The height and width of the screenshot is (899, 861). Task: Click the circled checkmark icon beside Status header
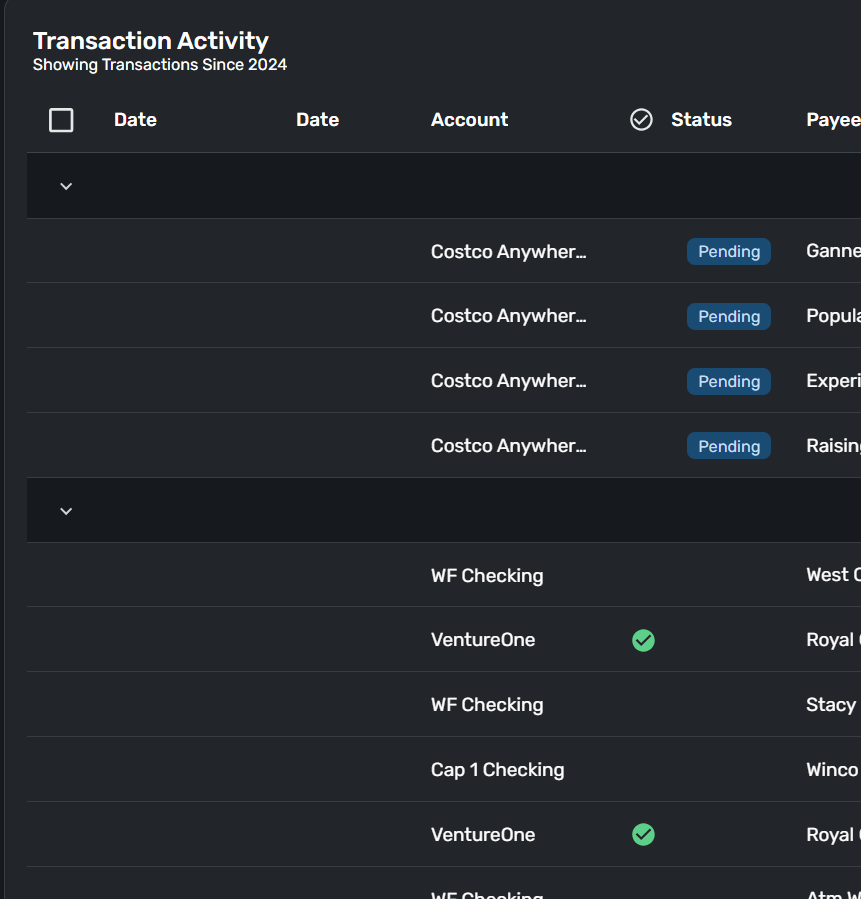641,120
